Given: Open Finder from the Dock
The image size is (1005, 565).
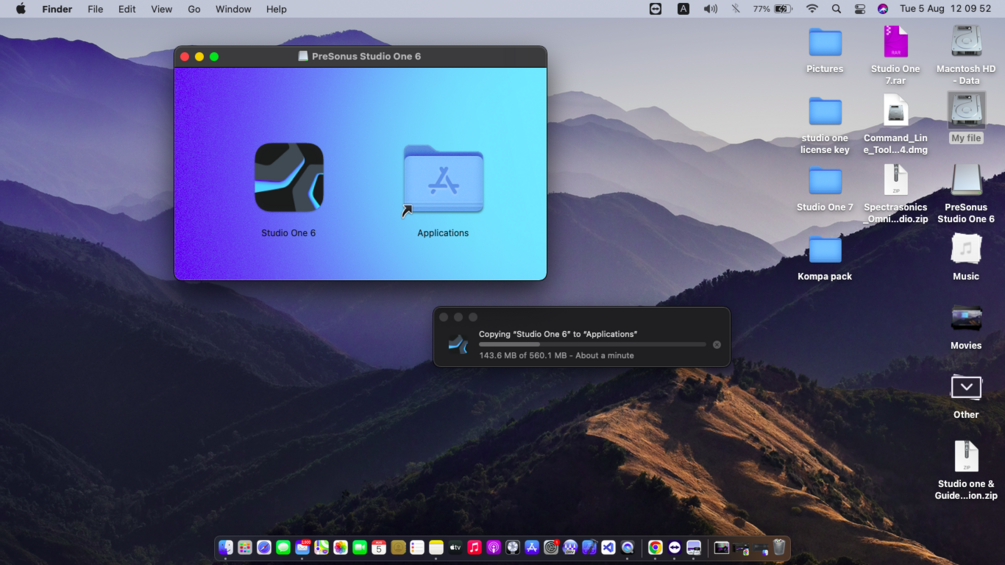Looking at the screenshot, I should pyautogui.click(x=226, y=548).
